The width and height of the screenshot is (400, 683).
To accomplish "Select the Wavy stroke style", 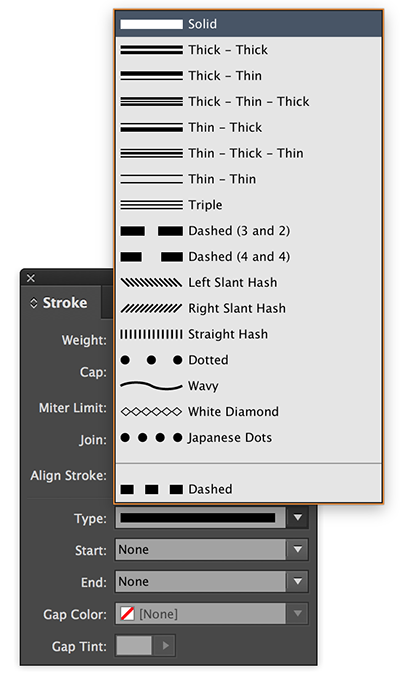I will (249, 385).
